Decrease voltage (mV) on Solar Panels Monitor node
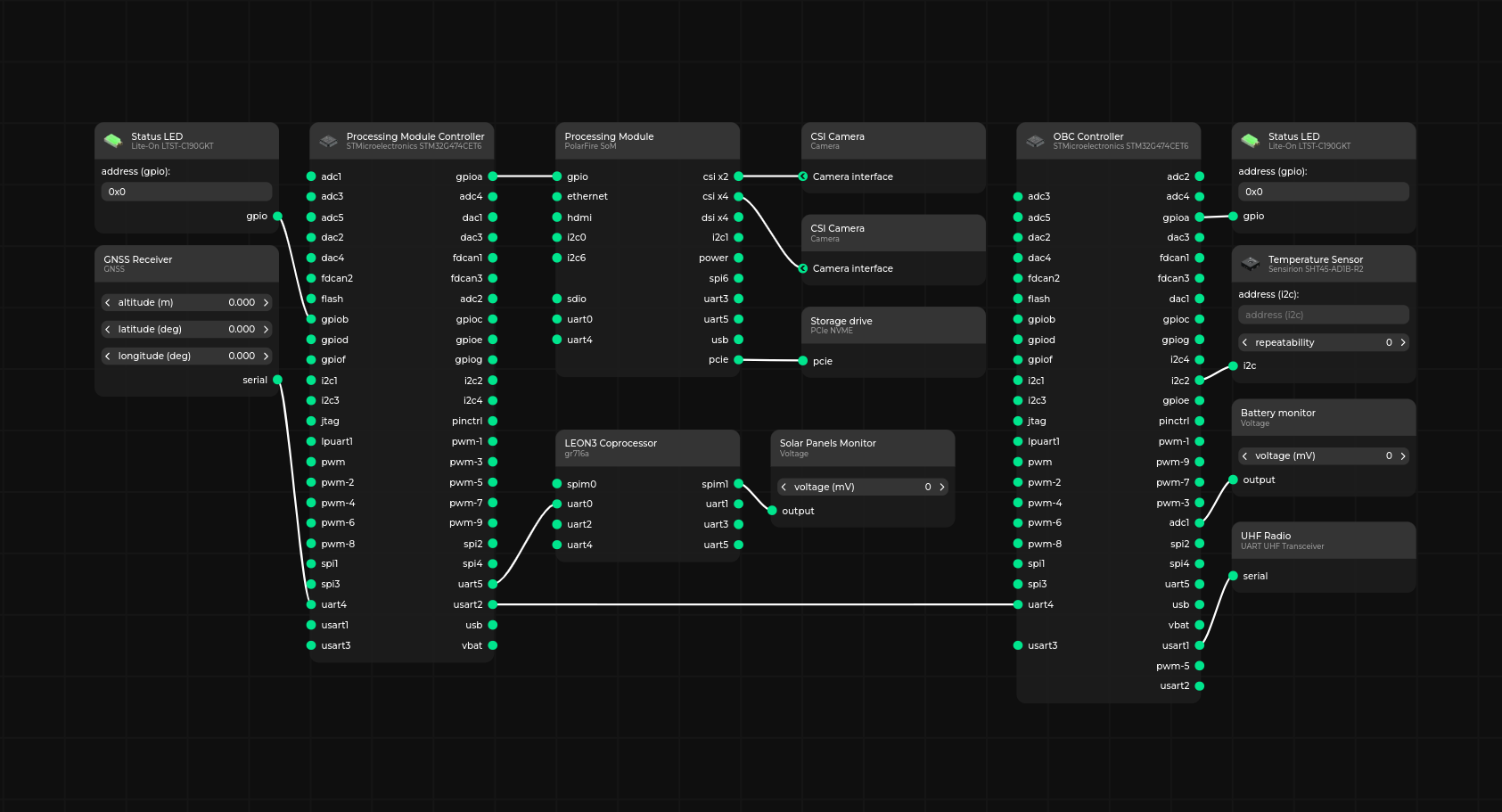This screenshot has width=1502, height=812. (x=784, y=487)
